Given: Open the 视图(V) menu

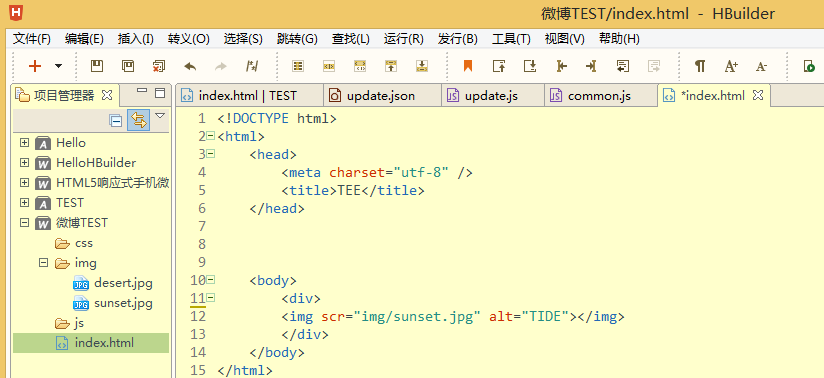Looking at the screenshot, I should click(564, 38).
